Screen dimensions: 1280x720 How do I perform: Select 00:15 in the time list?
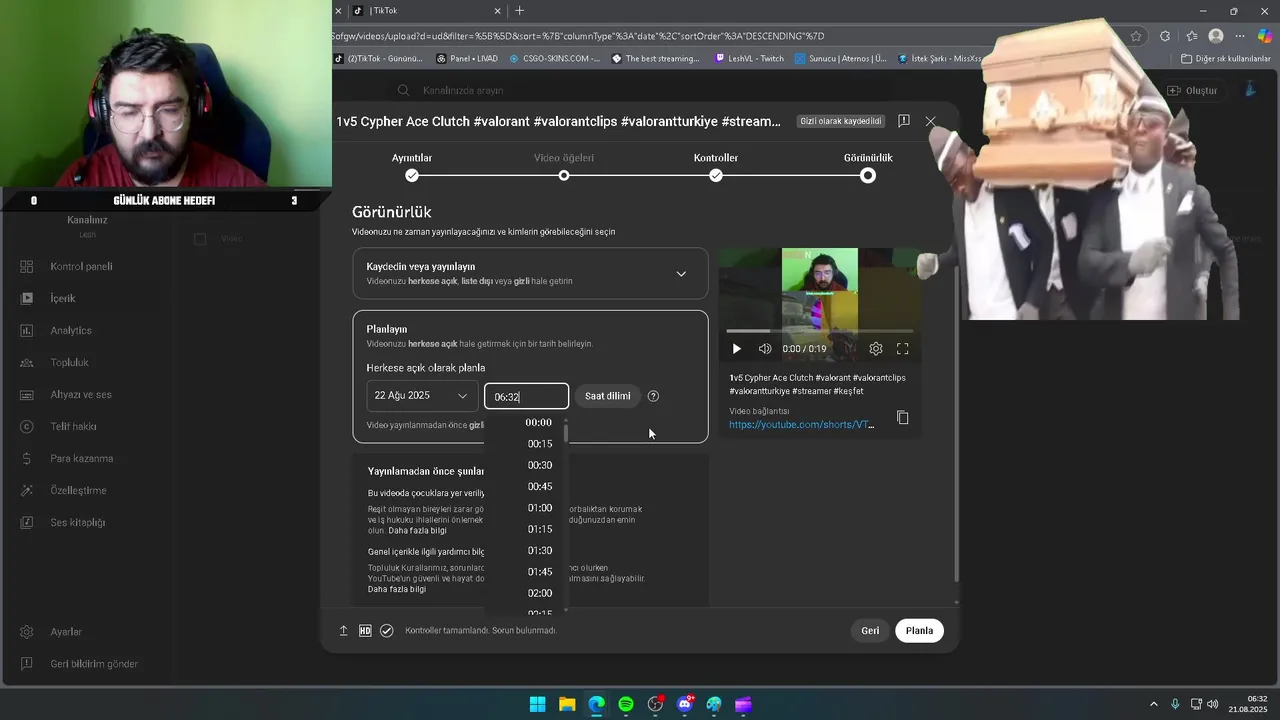coord(539,444)
